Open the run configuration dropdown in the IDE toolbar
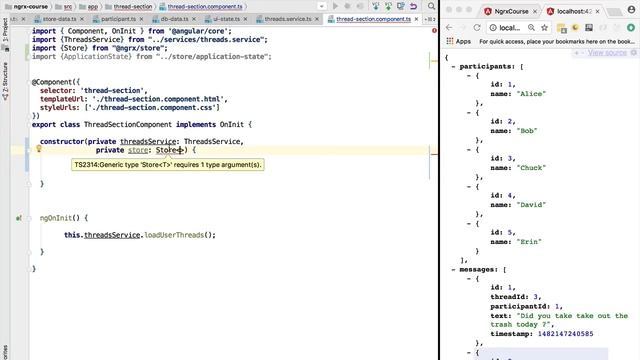 (x=322, y=6)
